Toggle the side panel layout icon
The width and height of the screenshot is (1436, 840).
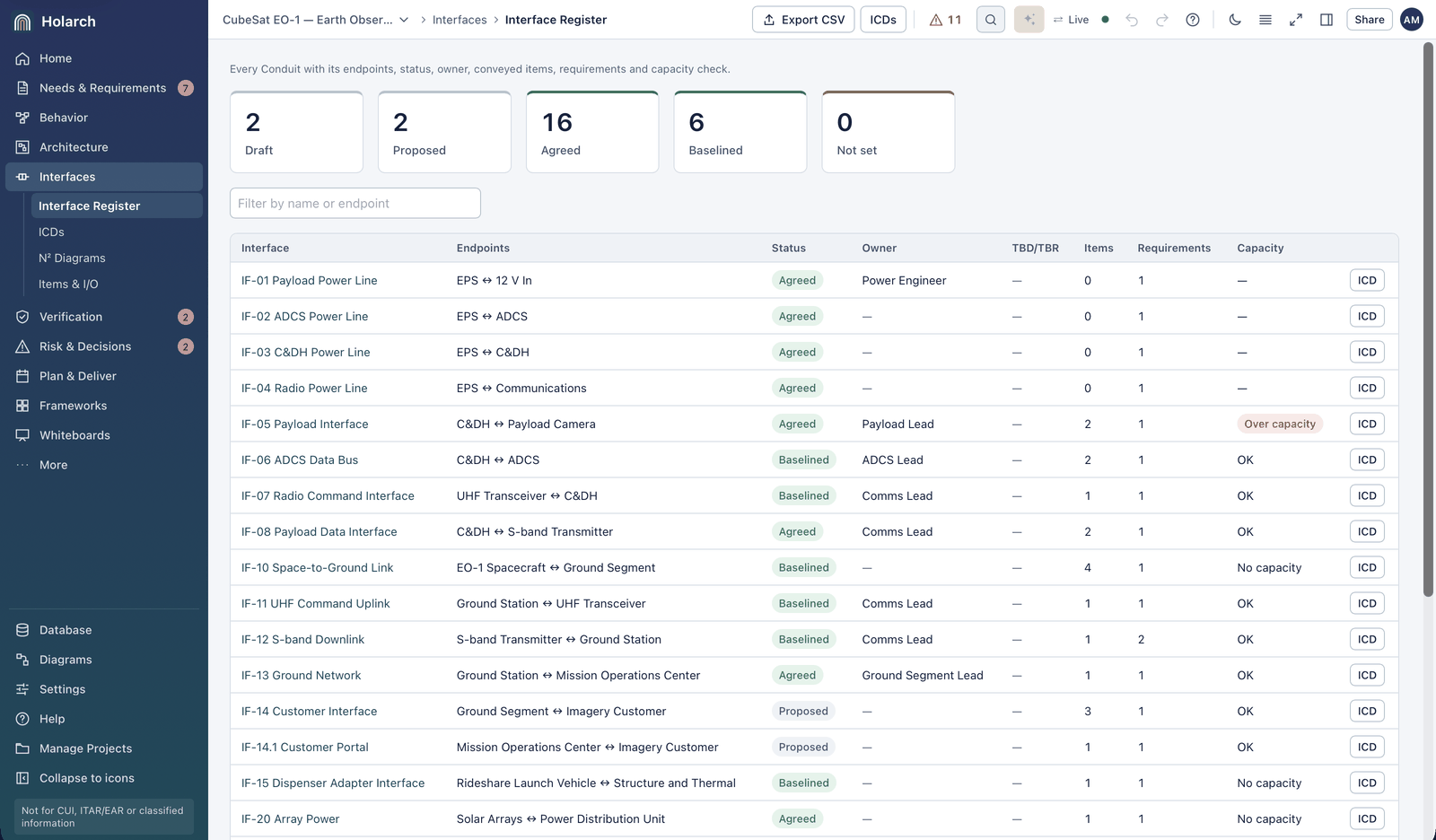[1327, 20]
